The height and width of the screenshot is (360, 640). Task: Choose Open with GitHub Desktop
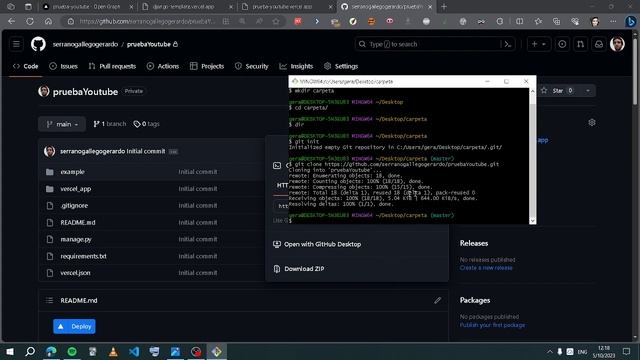coord(318,244)
